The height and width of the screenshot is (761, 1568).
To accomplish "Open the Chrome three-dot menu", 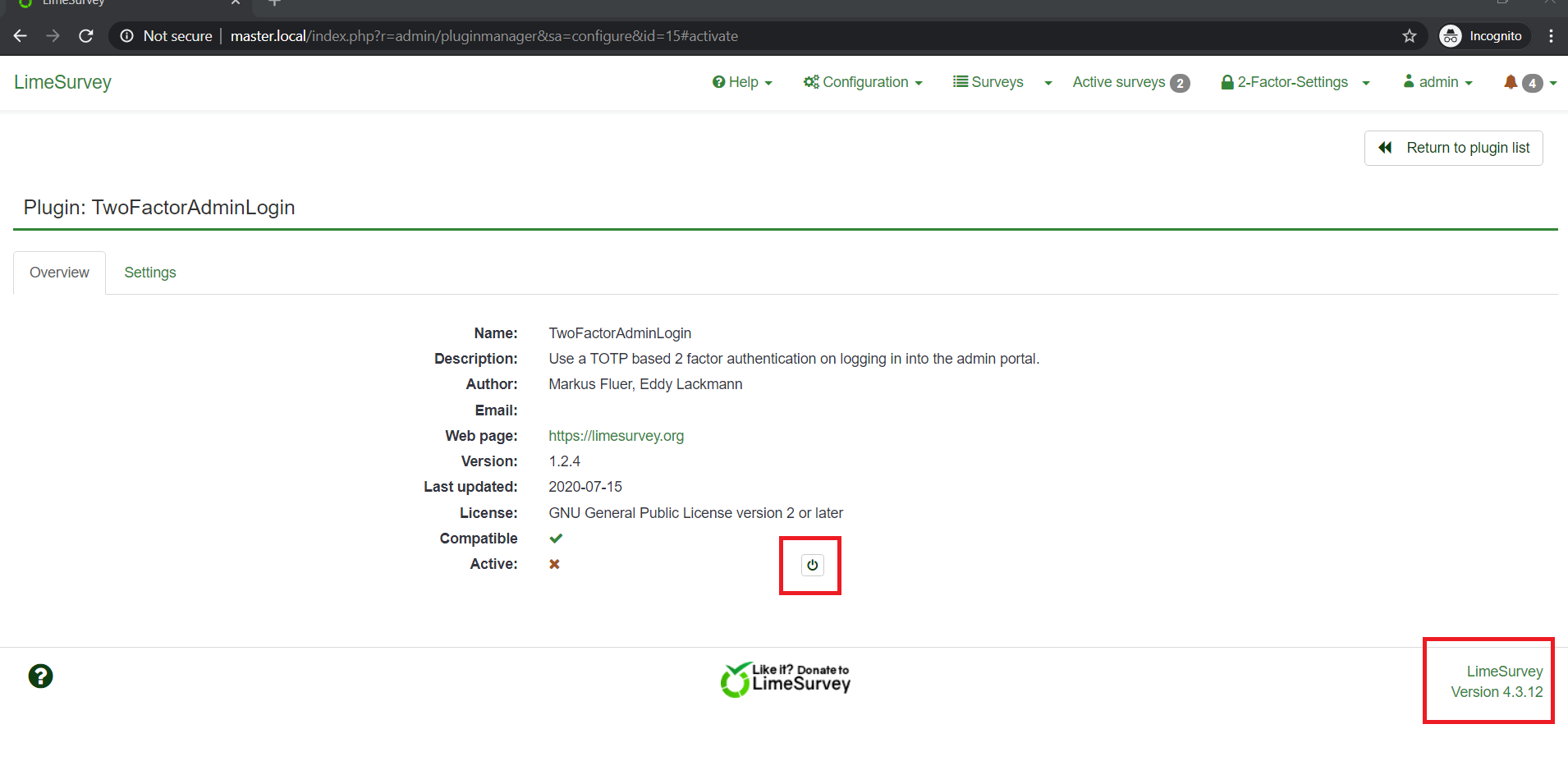I will 1551,36.
